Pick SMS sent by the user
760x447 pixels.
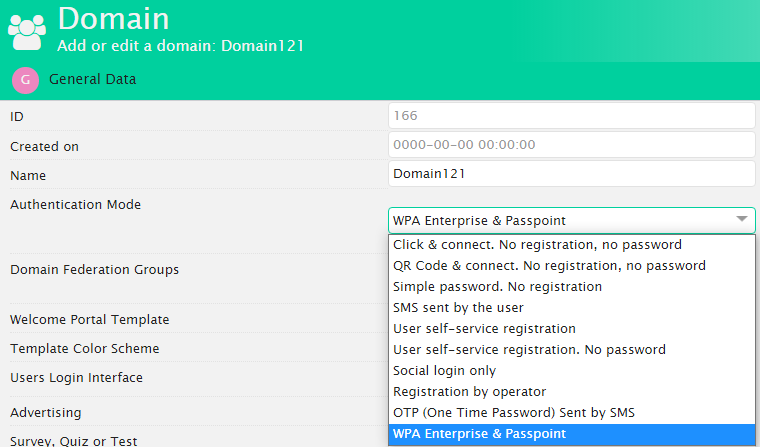click(458, 308)
